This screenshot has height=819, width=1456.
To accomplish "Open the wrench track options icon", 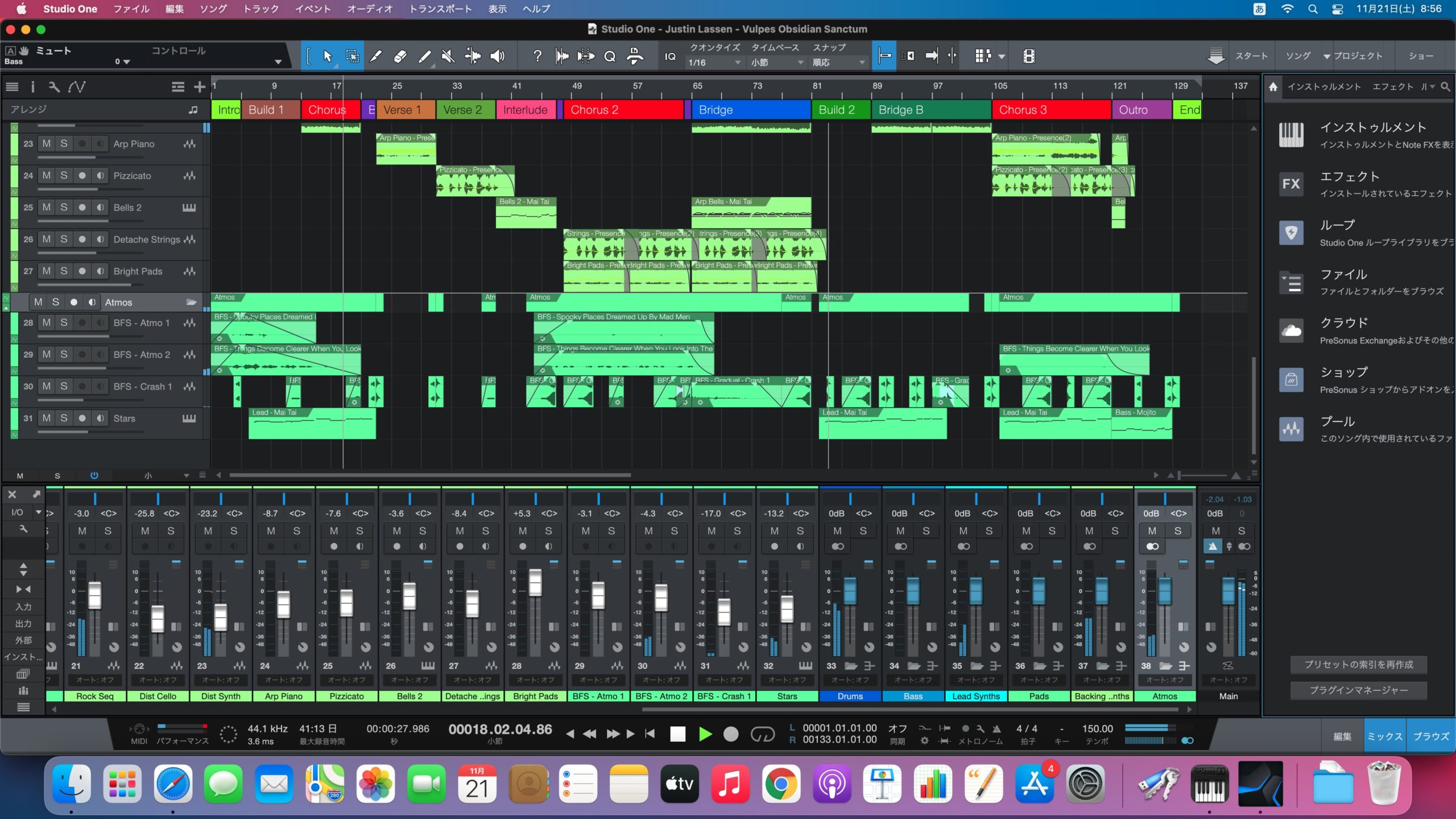I will [54, 86].
